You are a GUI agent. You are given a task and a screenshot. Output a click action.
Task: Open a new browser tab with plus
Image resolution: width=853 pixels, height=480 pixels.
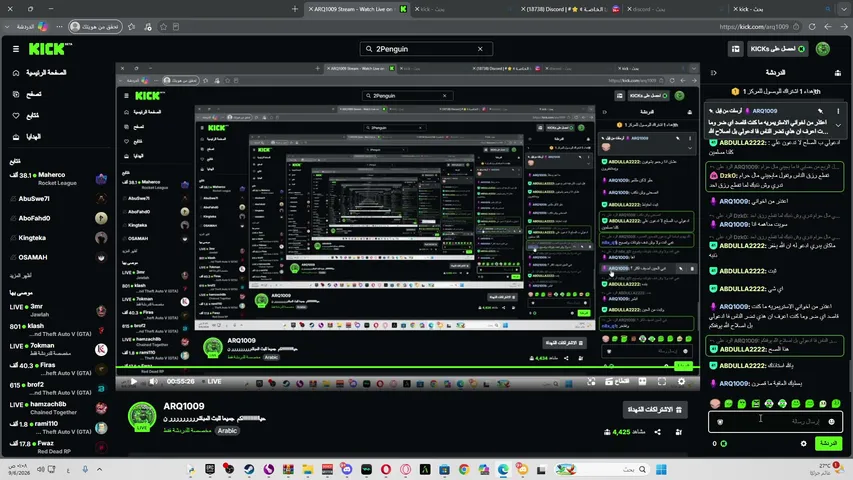[295, 9]
